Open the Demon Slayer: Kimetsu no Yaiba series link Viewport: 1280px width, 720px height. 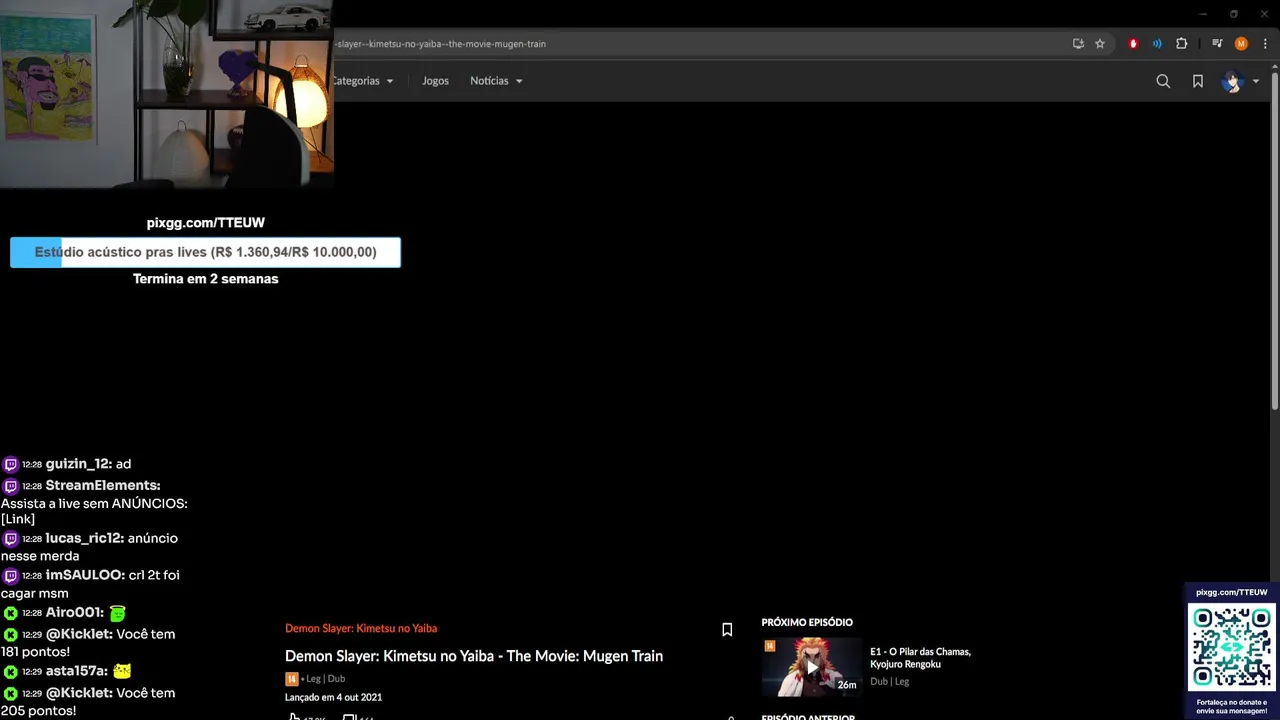pyautogui.click(x=361, y=628)
